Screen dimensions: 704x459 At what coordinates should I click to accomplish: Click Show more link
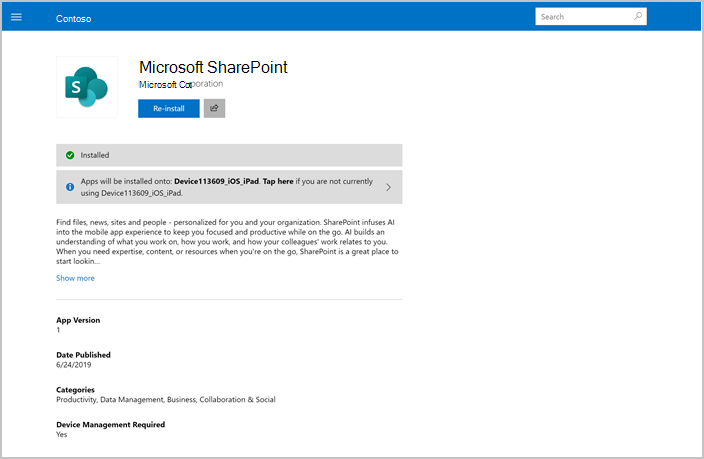coord(75,278)
